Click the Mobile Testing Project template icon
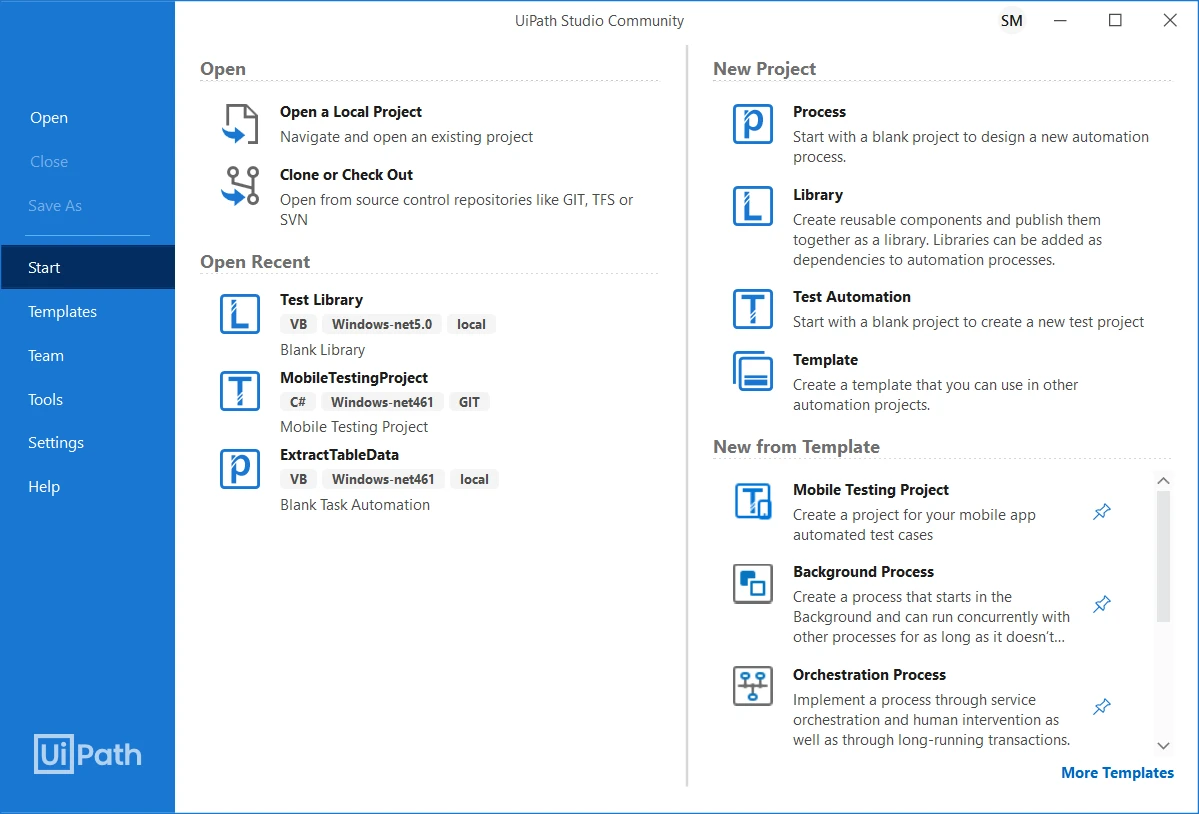This screenshot has height=814, width=1199. (x=752, y=501)
